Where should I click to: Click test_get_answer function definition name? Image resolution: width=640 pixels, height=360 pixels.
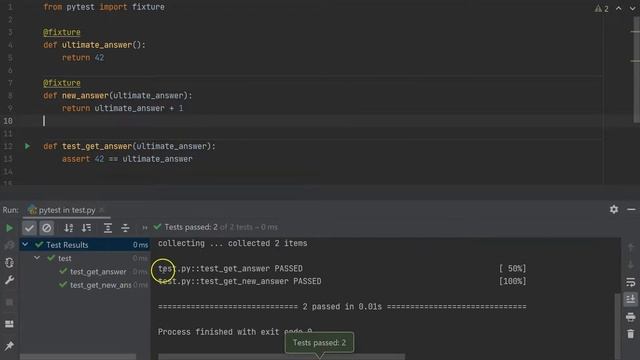tap(97, 146)
